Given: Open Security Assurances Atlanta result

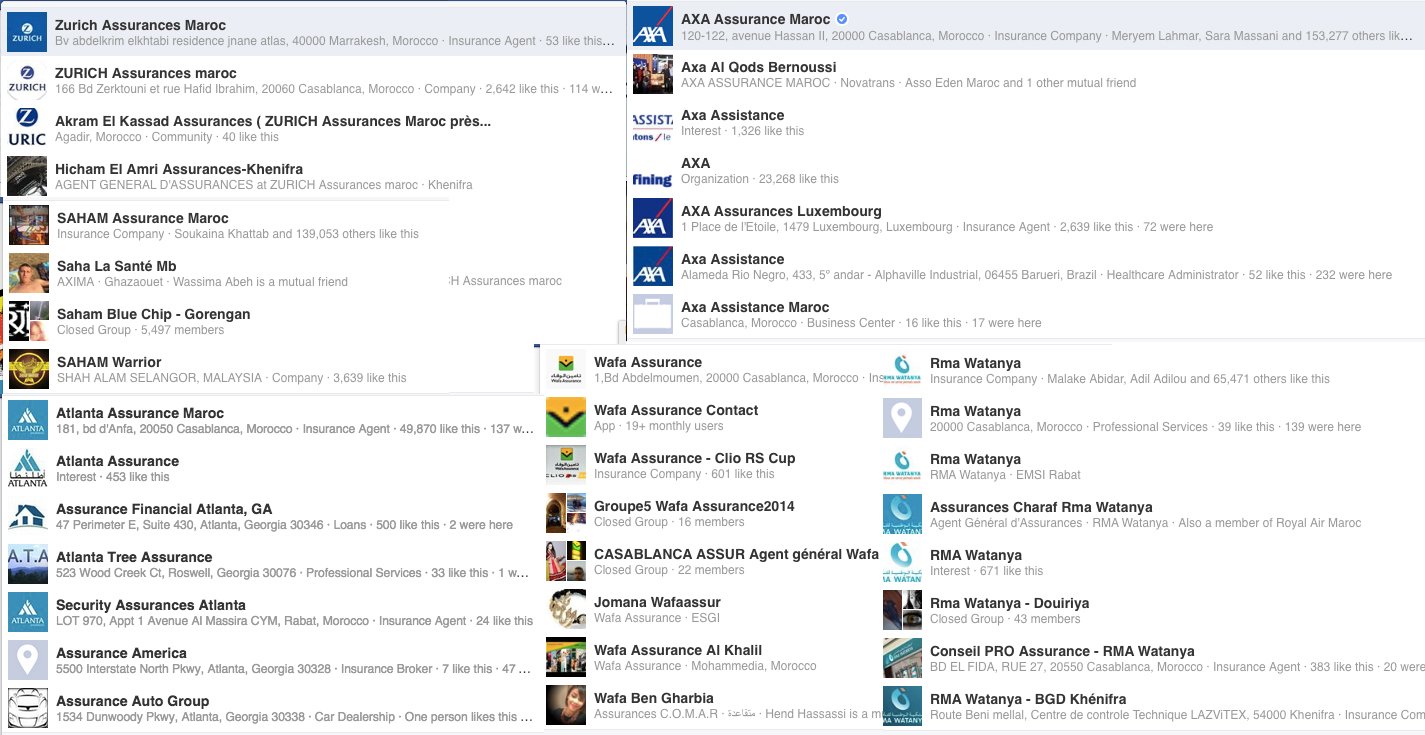Looking at the screenshot, I should (270, 612).
